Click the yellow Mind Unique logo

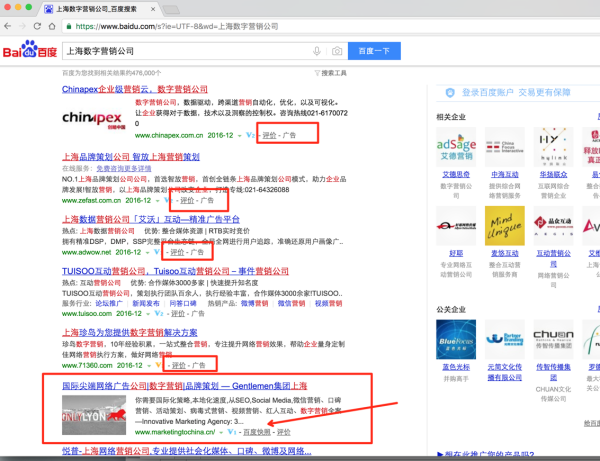click(505, 226)
